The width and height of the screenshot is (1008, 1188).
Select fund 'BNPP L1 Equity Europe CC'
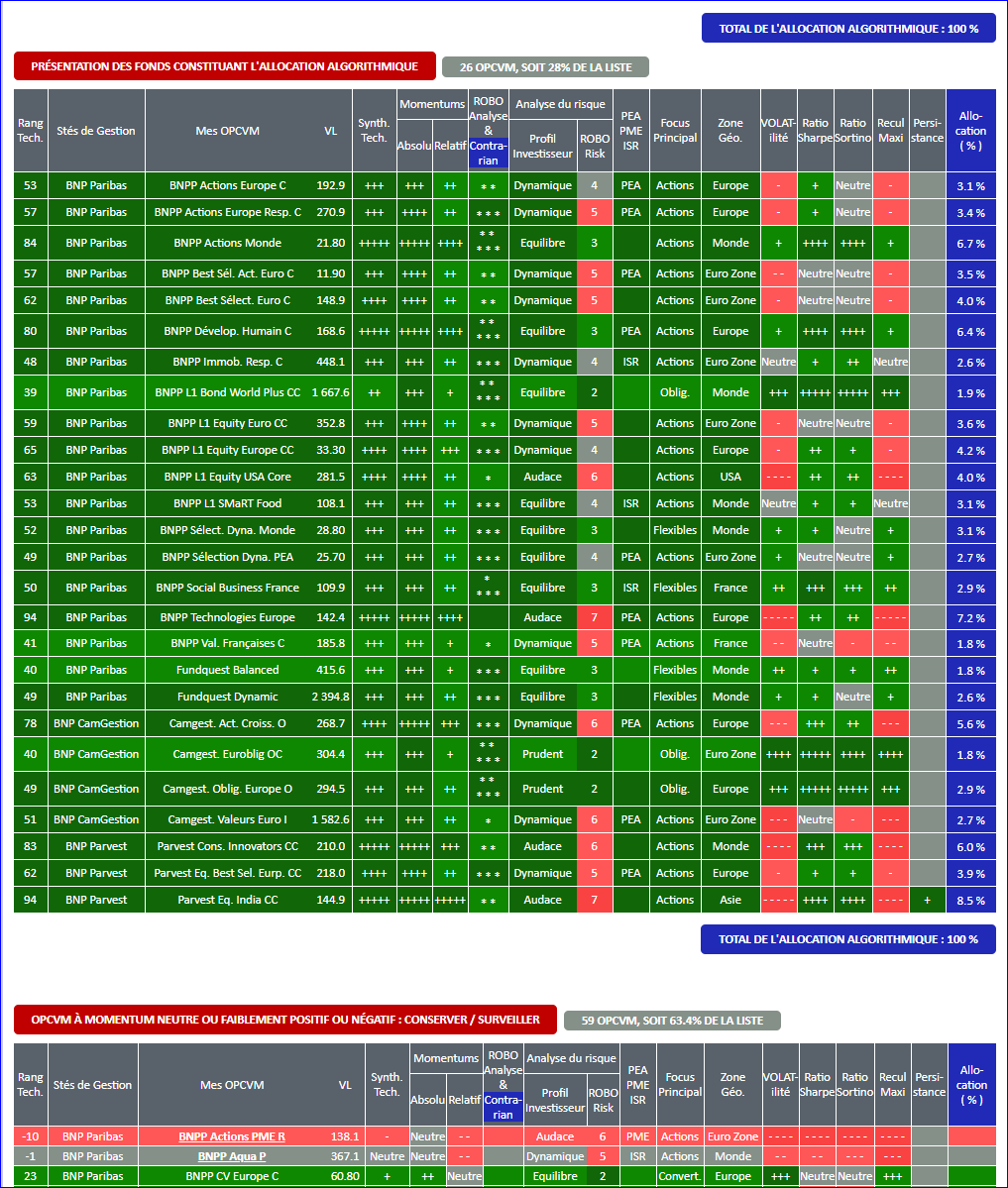click(x=228, y=450)
